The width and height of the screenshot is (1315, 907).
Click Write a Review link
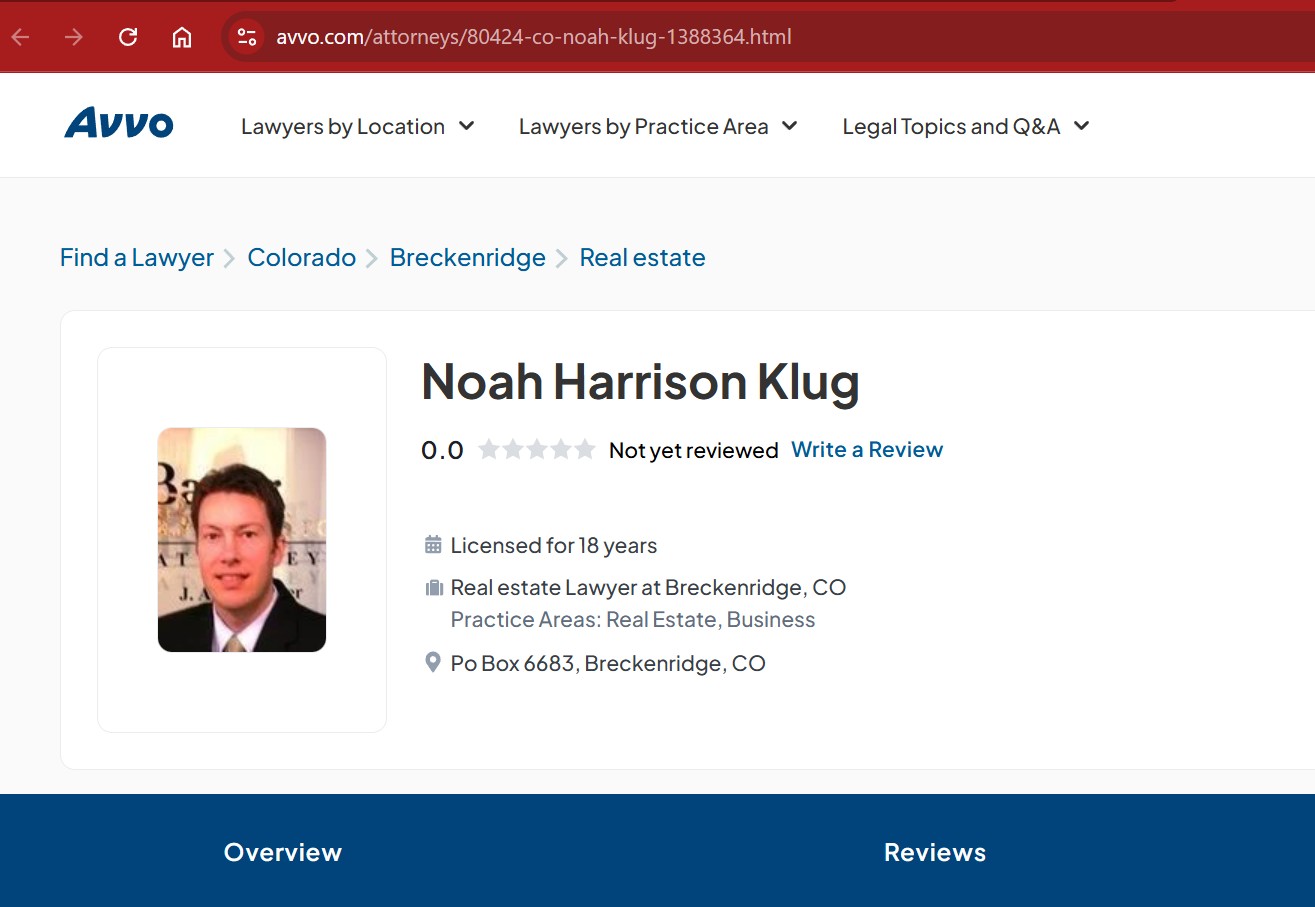click(x=867, y=450)
